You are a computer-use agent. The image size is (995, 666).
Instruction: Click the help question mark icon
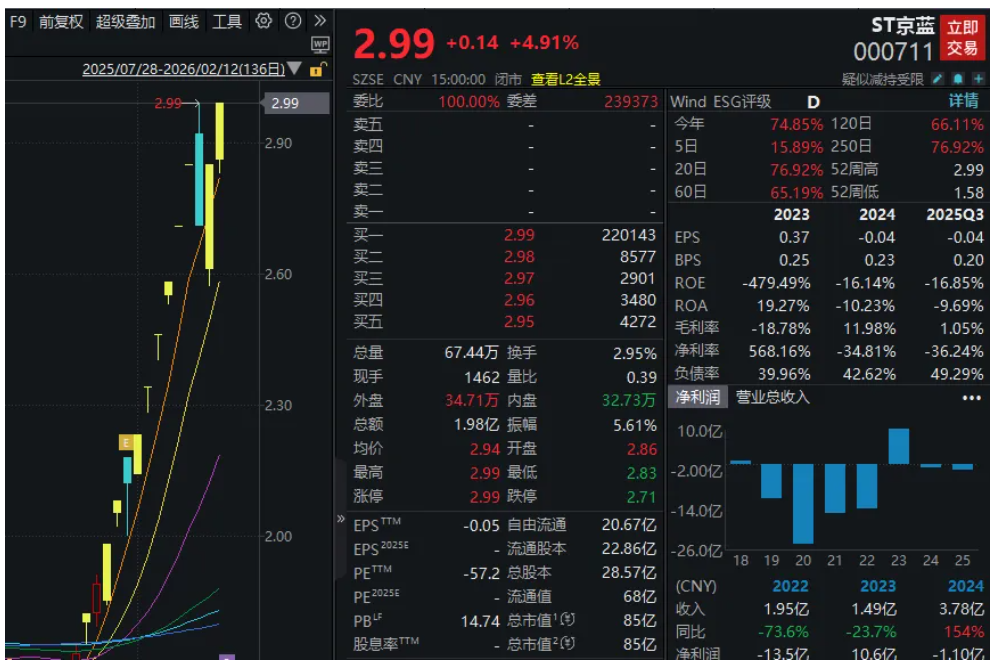coord(292,21)
